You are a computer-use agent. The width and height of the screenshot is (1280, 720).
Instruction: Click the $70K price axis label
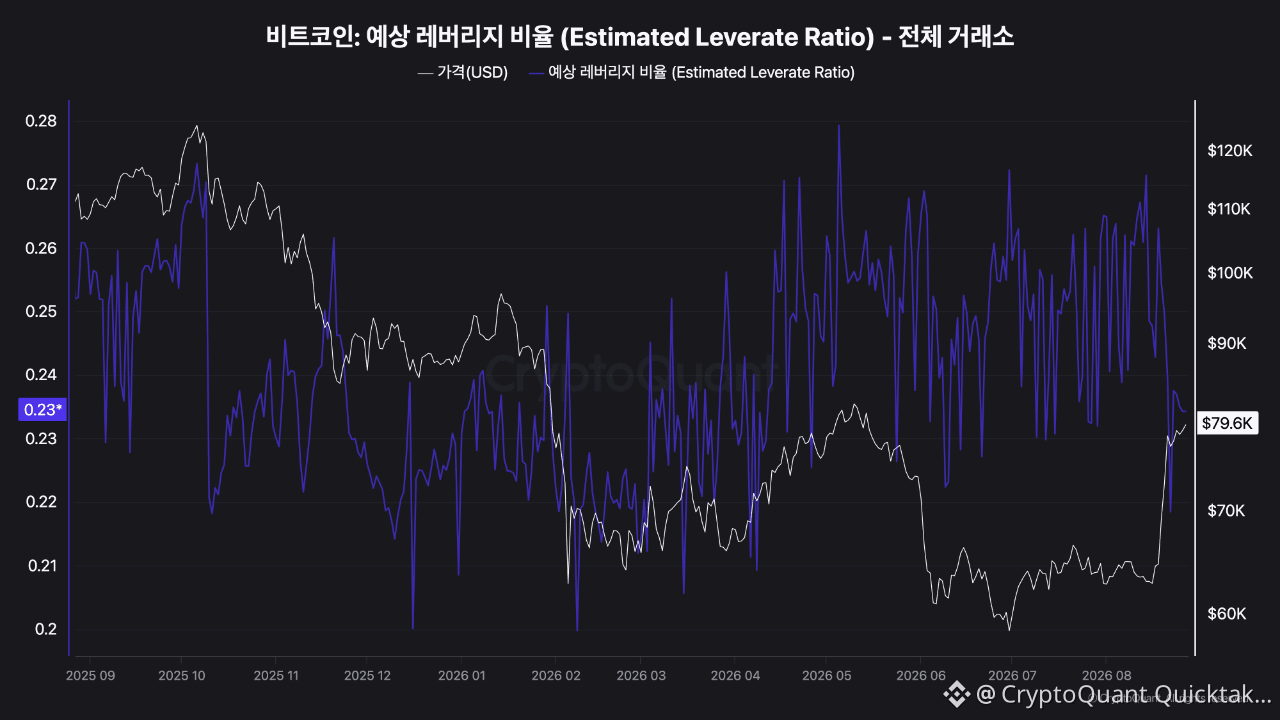coord(1226,511)
